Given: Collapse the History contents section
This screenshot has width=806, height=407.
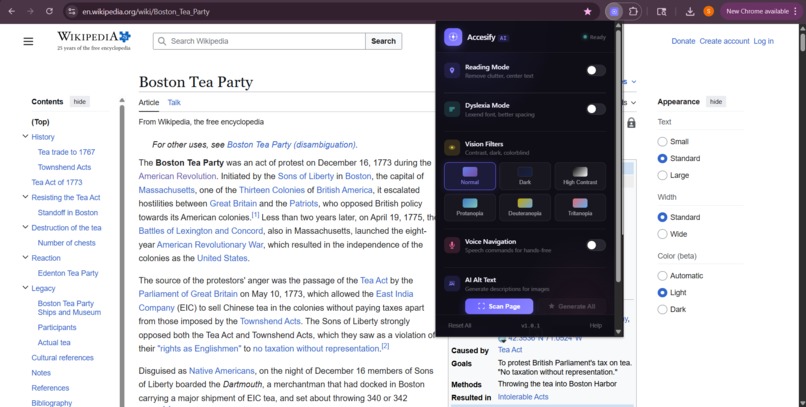Looking at the screenshot, I should pos(25,136).
